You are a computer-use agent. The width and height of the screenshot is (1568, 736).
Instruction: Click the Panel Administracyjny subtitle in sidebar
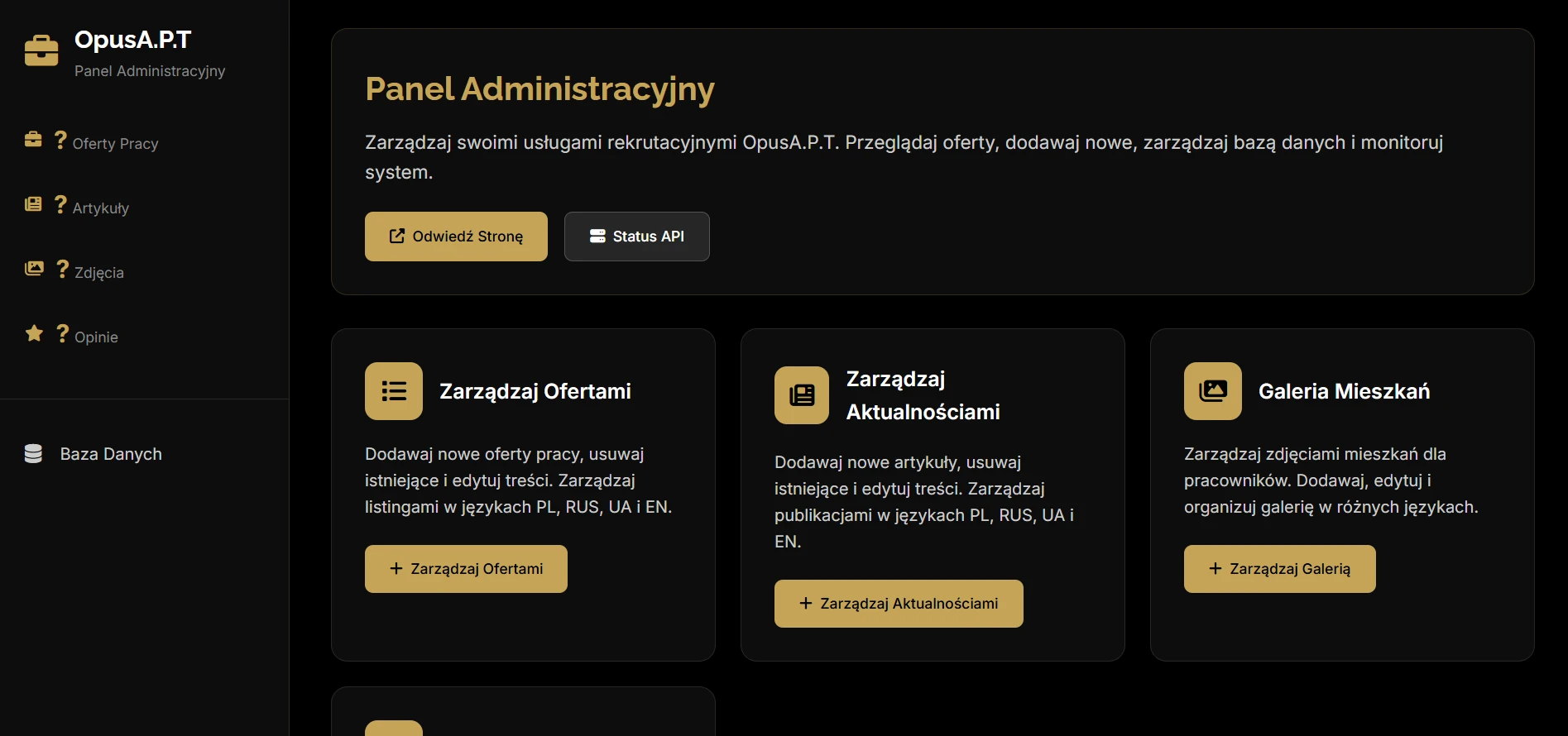pyautogui.click(x=150, y=71)
